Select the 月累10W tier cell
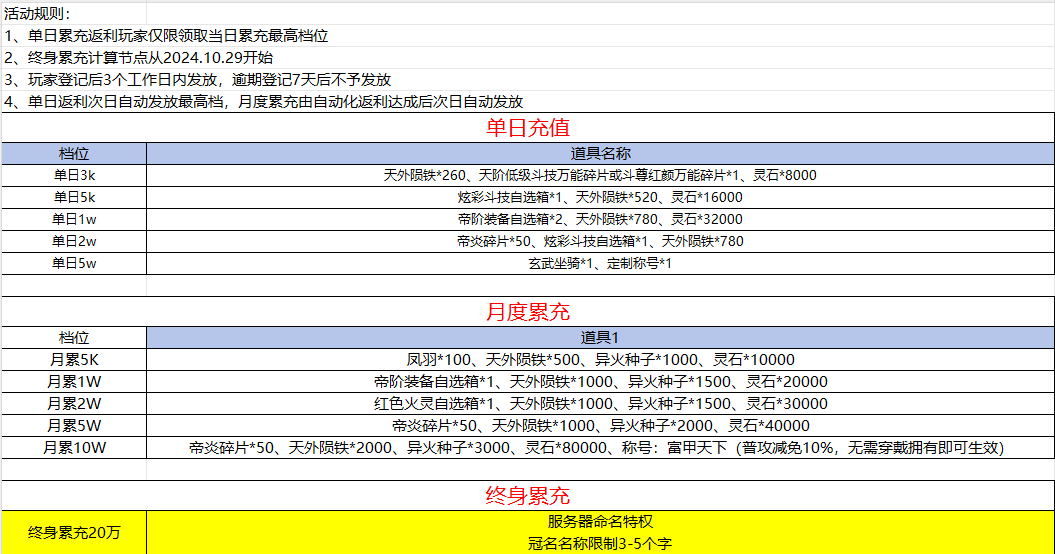The width and height of the screenshot is (1055, 554). coord(74,448)
